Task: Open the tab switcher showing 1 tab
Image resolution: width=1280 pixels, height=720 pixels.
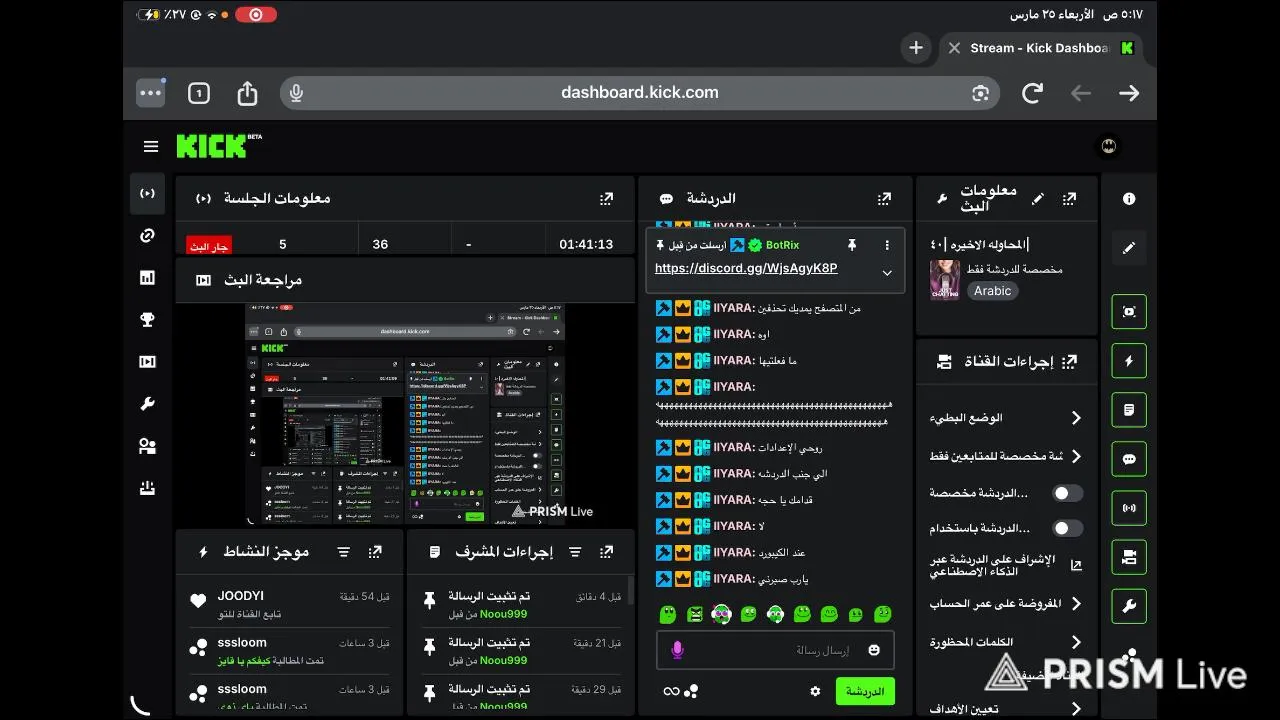Action: pyautogui.click(x=199, y=93)
